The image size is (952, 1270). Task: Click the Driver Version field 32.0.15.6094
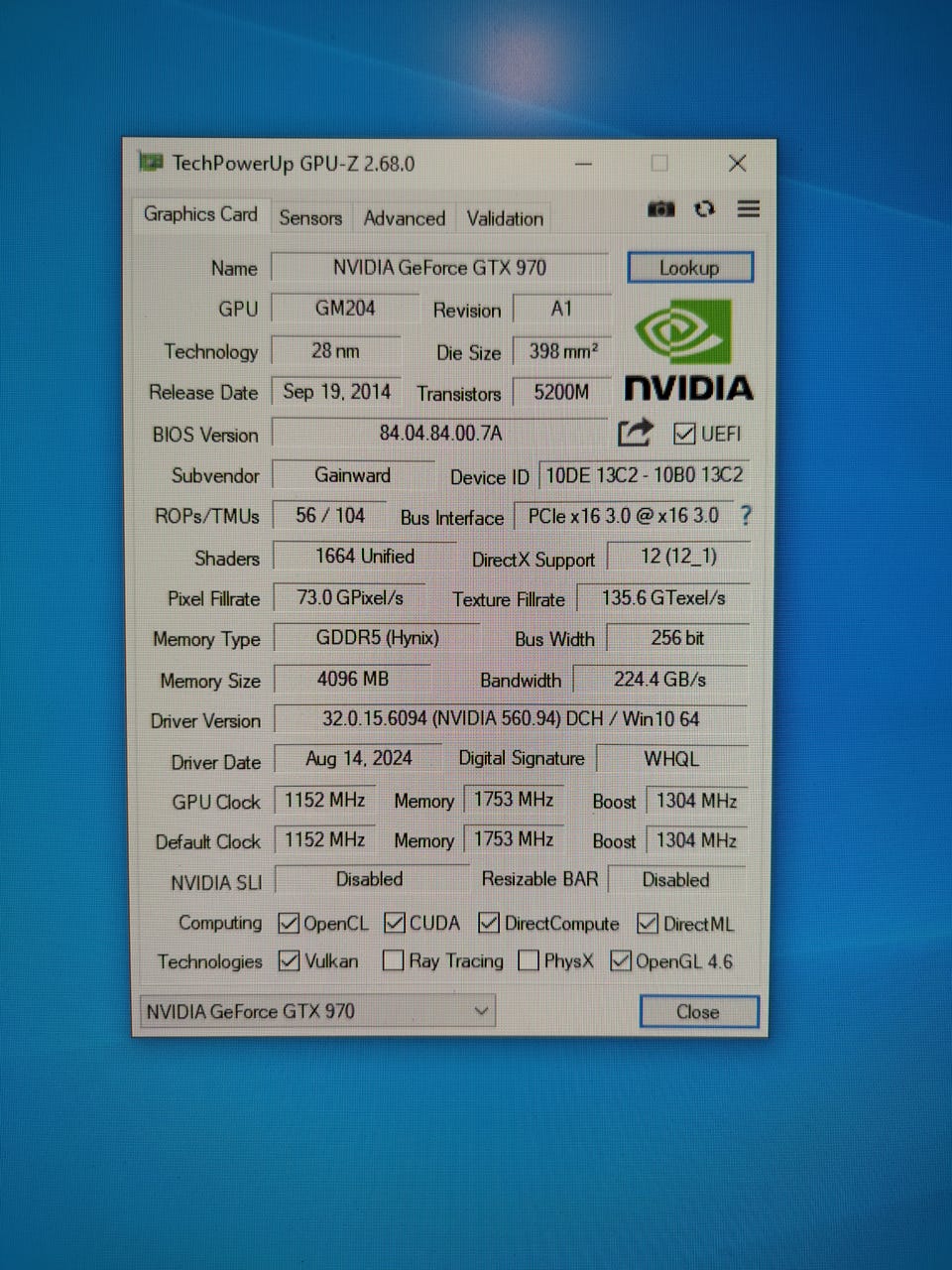[511, 718]
